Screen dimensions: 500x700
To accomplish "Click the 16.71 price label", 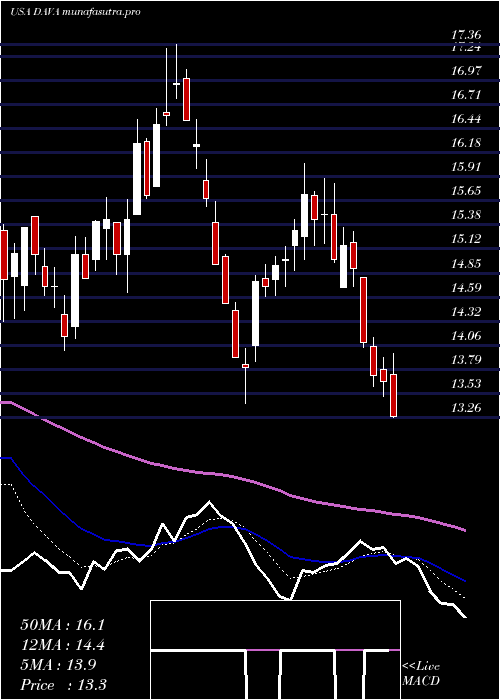I will click(x=466, y=95).
